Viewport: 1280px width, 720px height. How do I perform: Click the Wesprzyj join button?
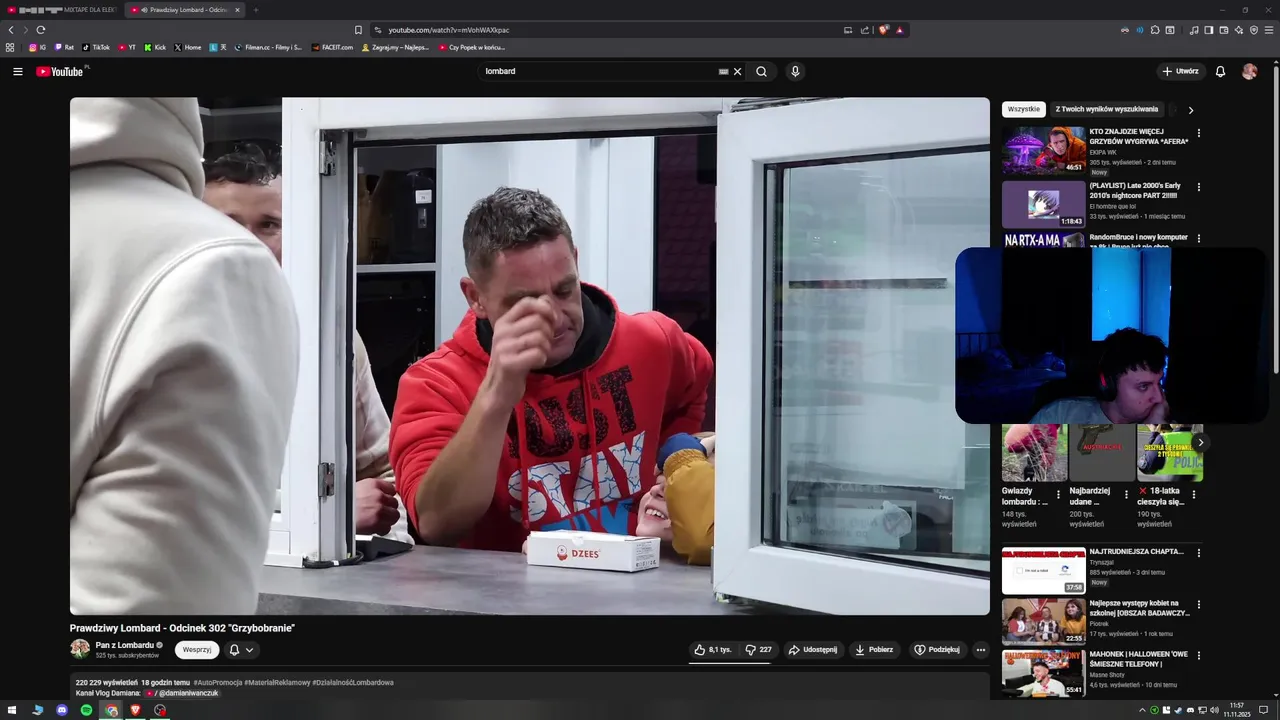(x=197, y=649)
